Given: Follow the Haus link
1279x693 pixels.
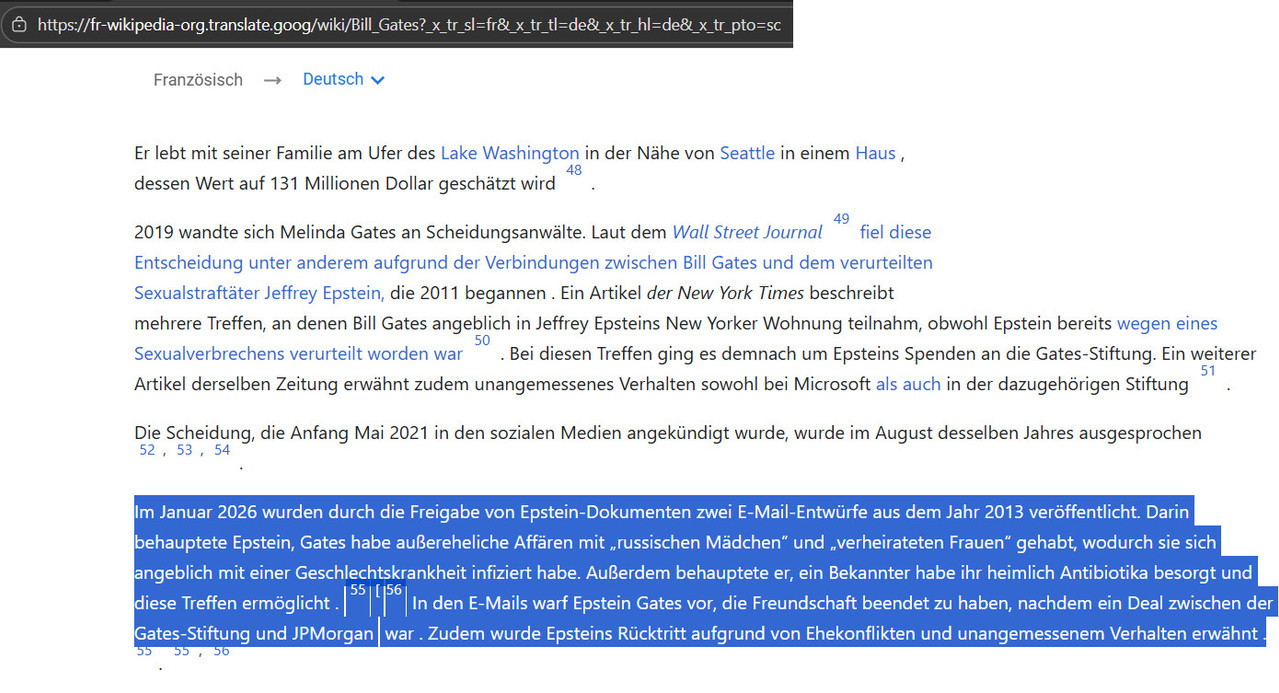Looking at the screenshot, I should tap(875, 153).
